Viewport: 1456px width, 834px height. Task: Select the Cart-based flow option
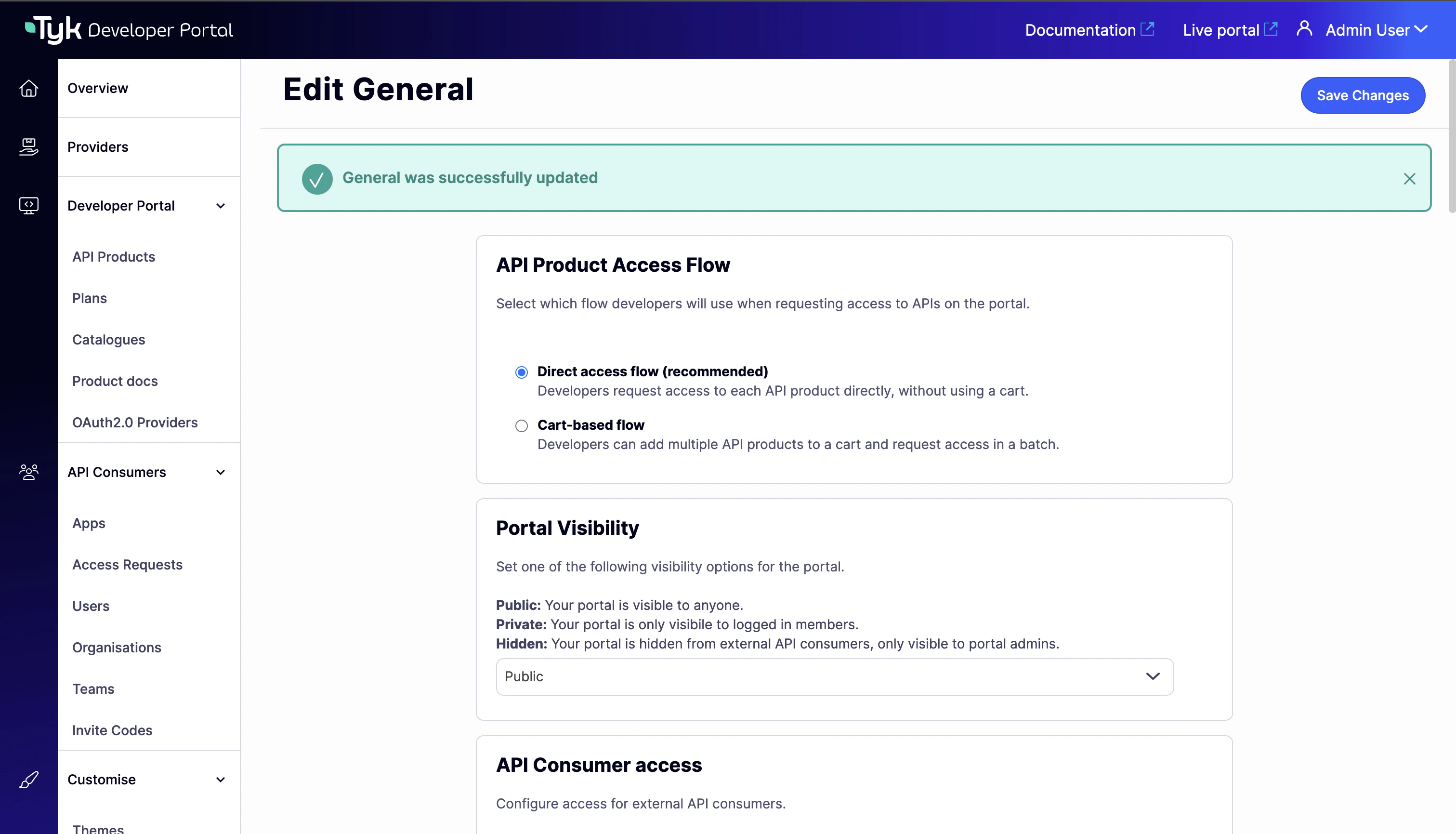click(521, 425)
